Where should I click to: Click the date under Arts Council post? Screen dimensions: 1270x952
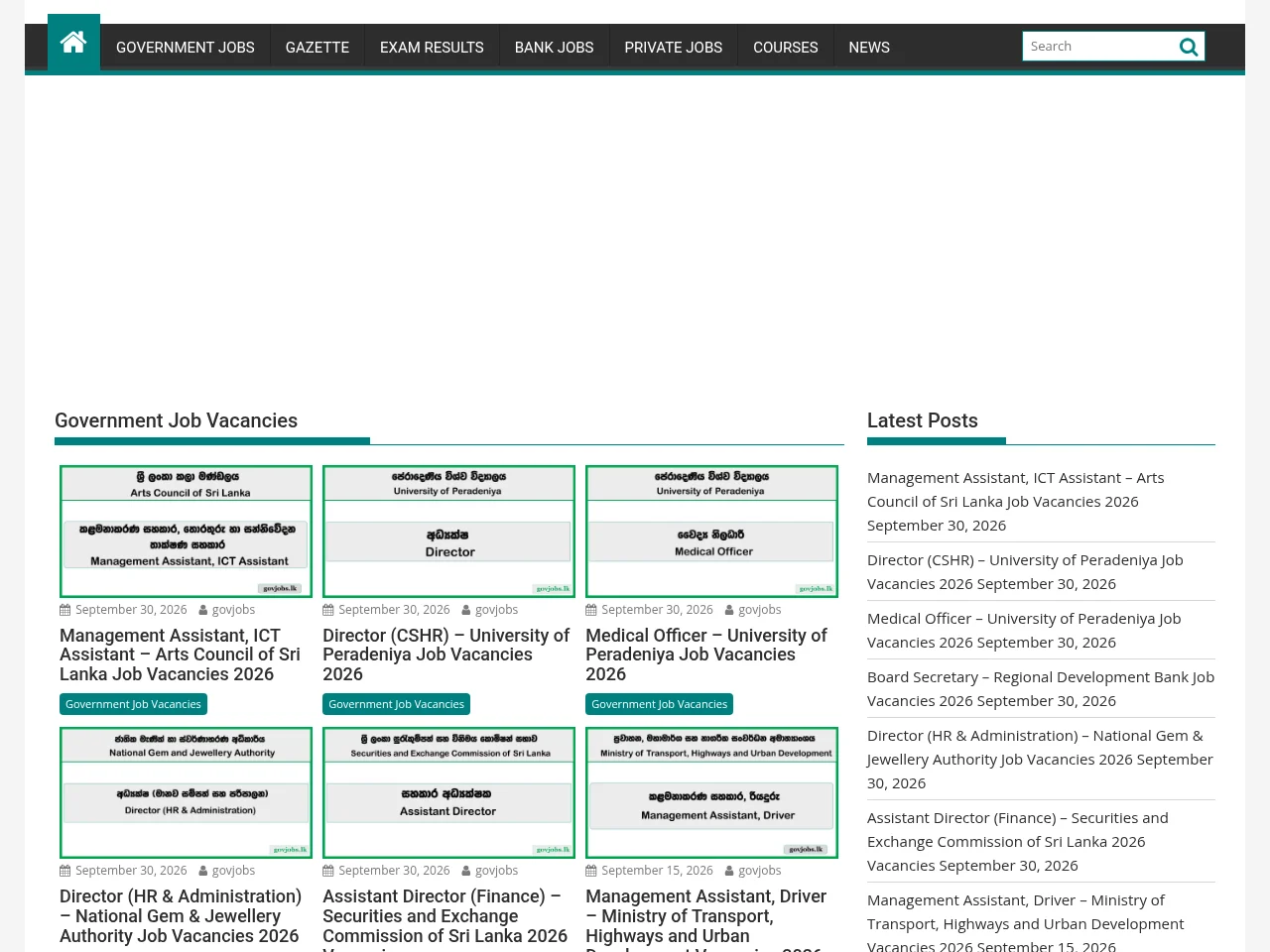click(131, 610)
